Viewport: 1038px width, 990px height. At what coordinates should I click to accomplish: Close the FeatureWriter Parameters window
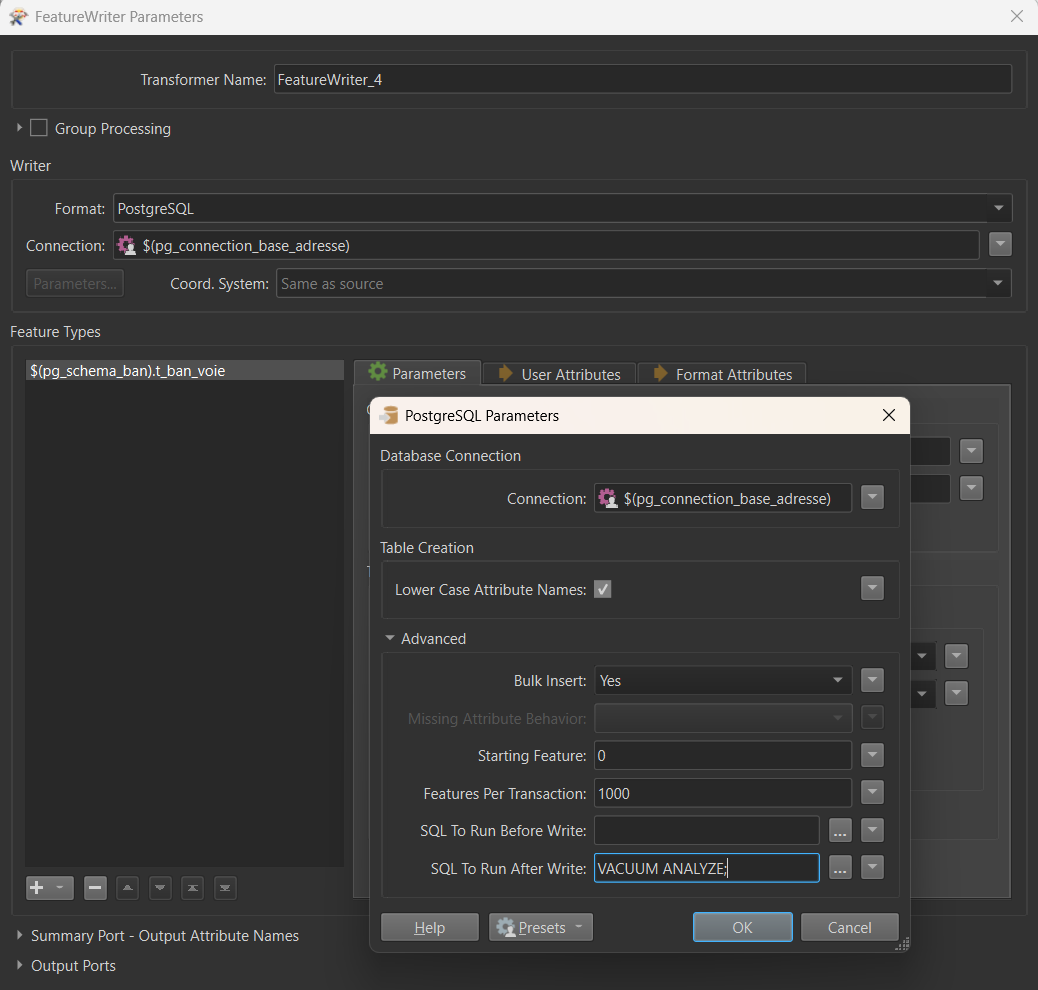click(x=1017, y=16)
